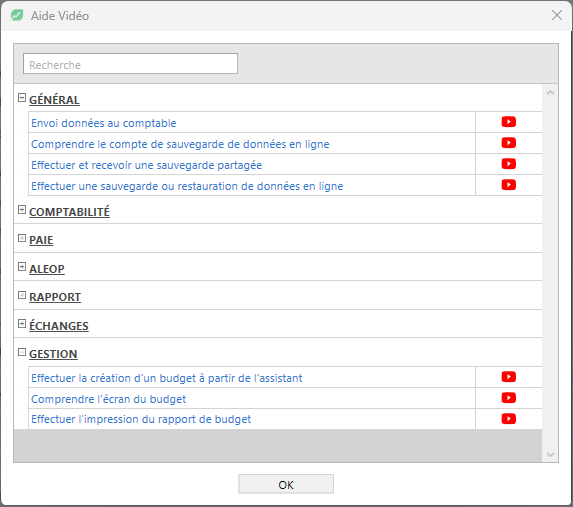Play video for Envoi données au comptable
Viewport: 573px width, 507px height.
click(508, 122)
